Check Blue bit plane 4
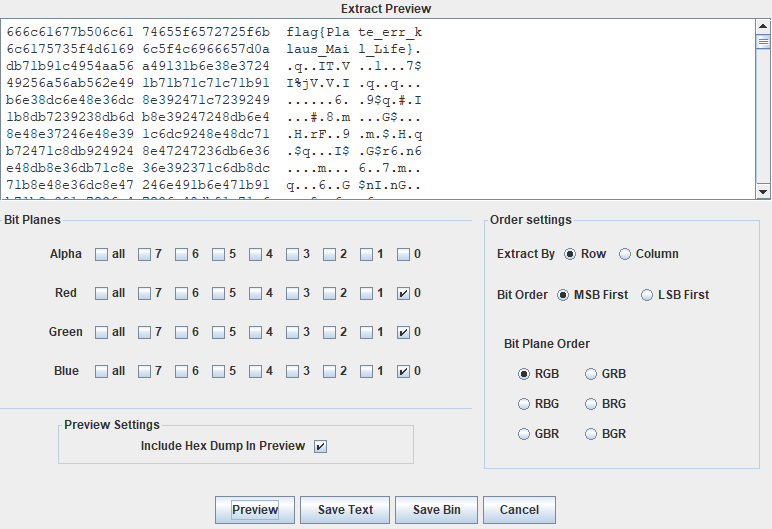 [255, 371]
